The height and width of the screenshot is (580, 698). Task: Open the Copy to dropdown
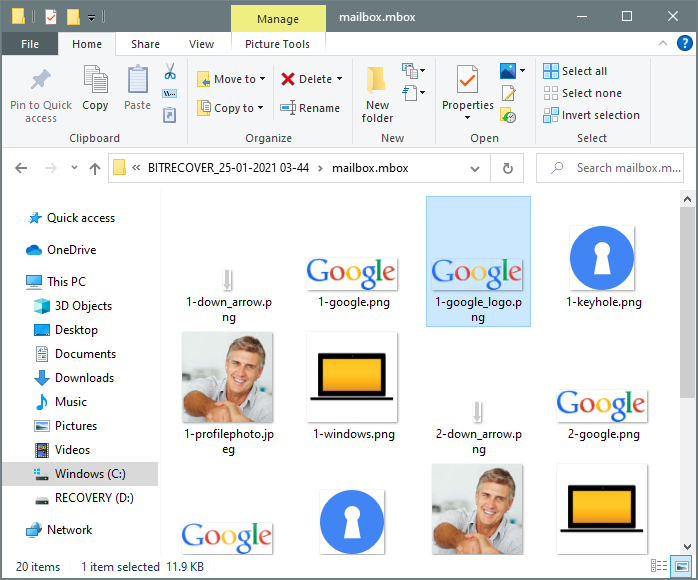coord(230,108)
